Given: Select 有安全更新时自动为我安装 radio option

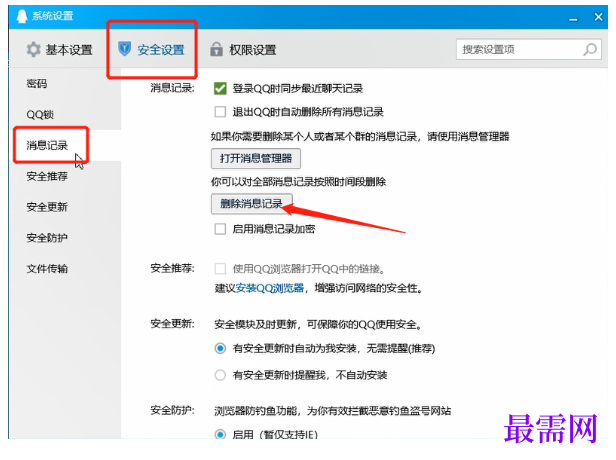Looking at the screenshot, I should tap(220, 348).
